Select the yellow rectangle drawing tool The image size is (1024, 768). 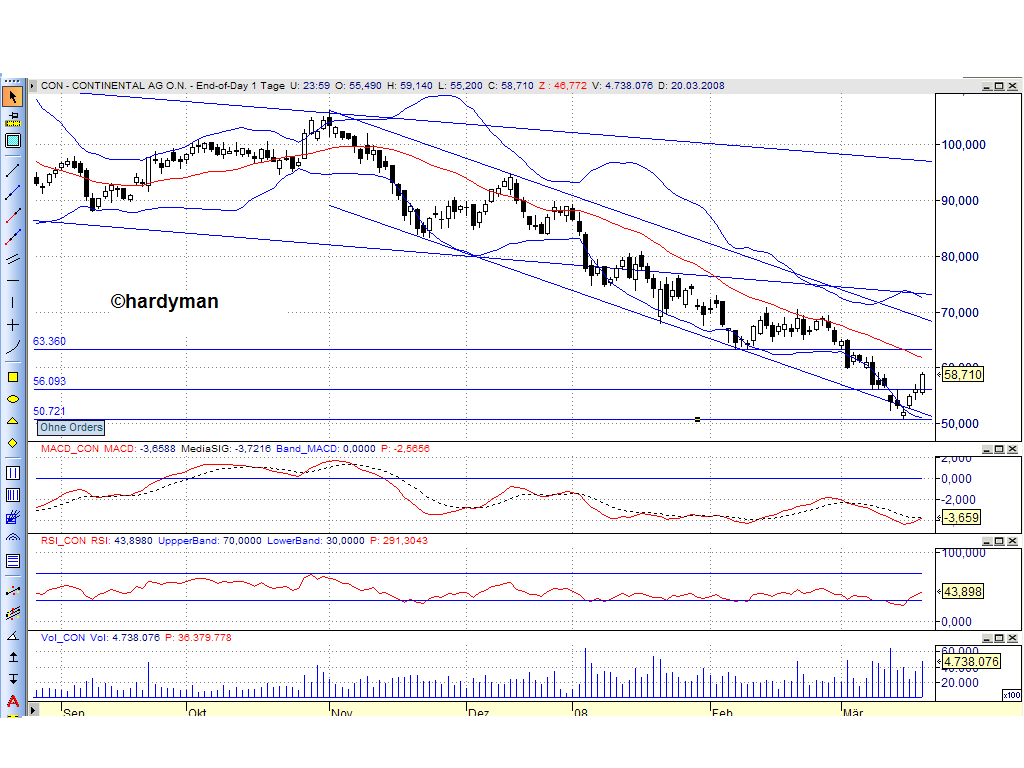(x=13, y=378)
